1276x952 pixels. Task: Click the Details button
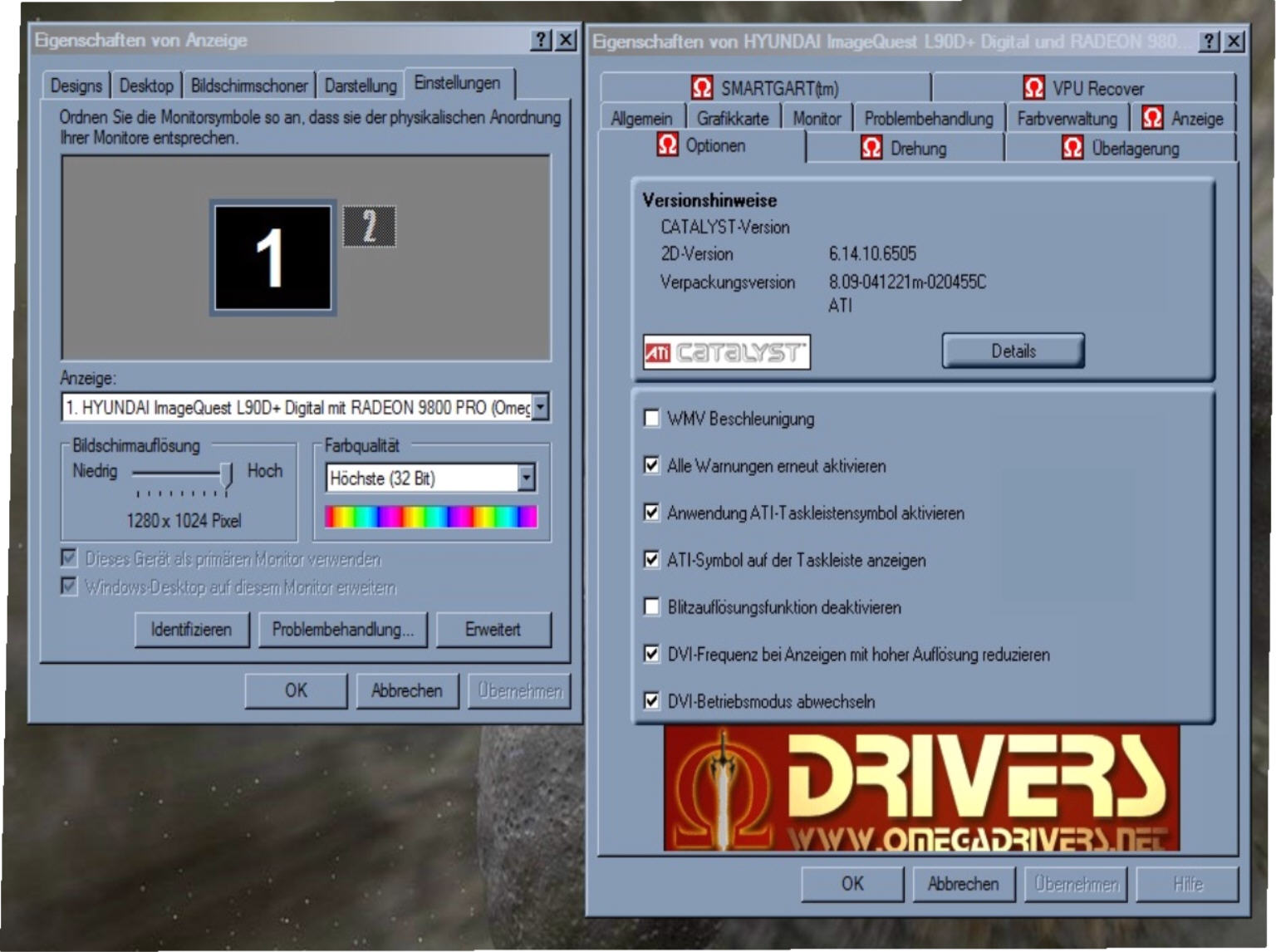1013,351
